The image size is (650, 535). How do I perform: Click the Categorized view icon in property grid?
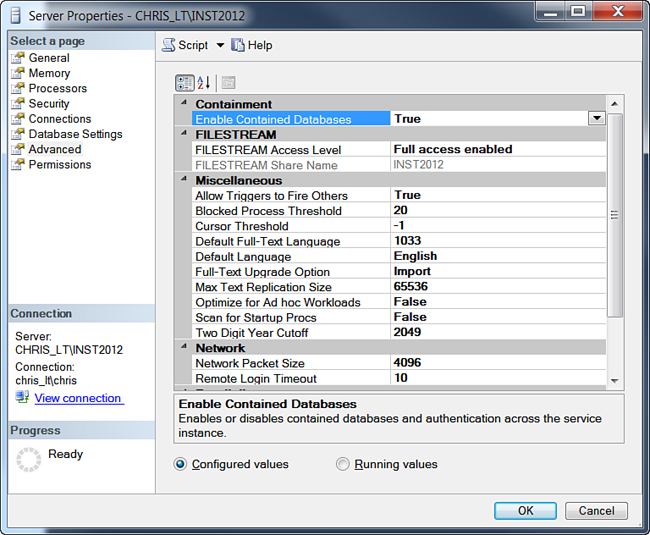[185, 83]
